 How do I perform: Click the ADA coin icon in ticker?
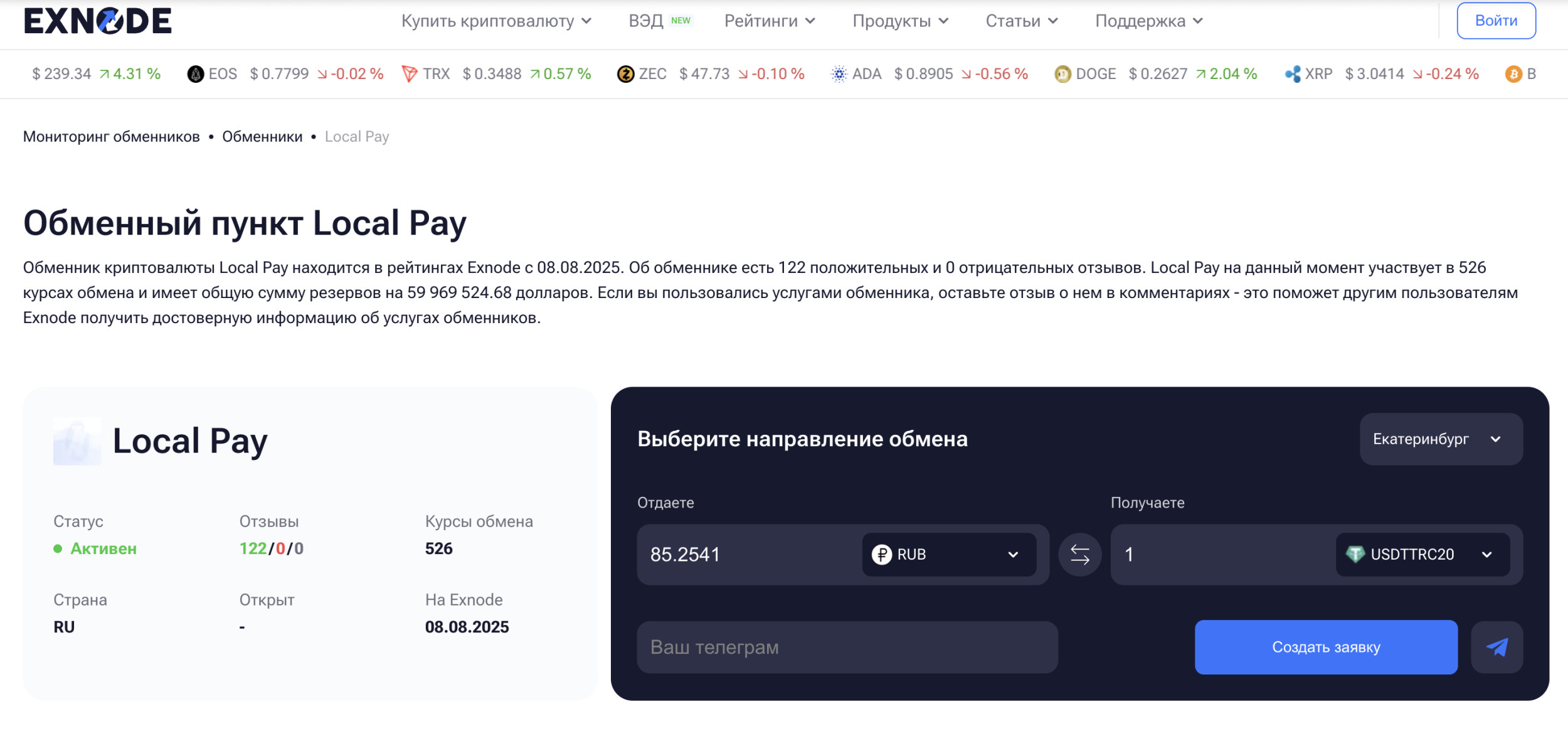839,74
